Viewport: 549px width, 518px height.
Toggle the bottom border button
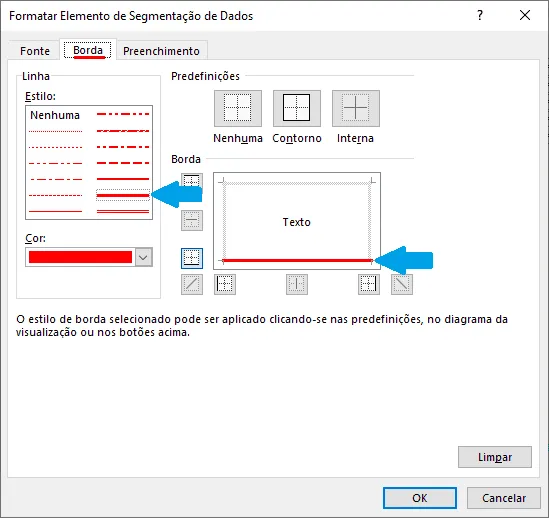coord(192,258)
